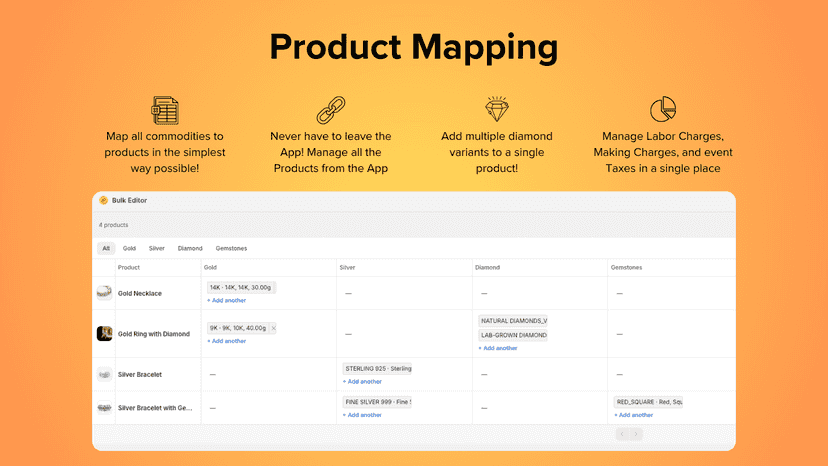Click the FINE SILVER 999 tag

(x=377, y=402)
